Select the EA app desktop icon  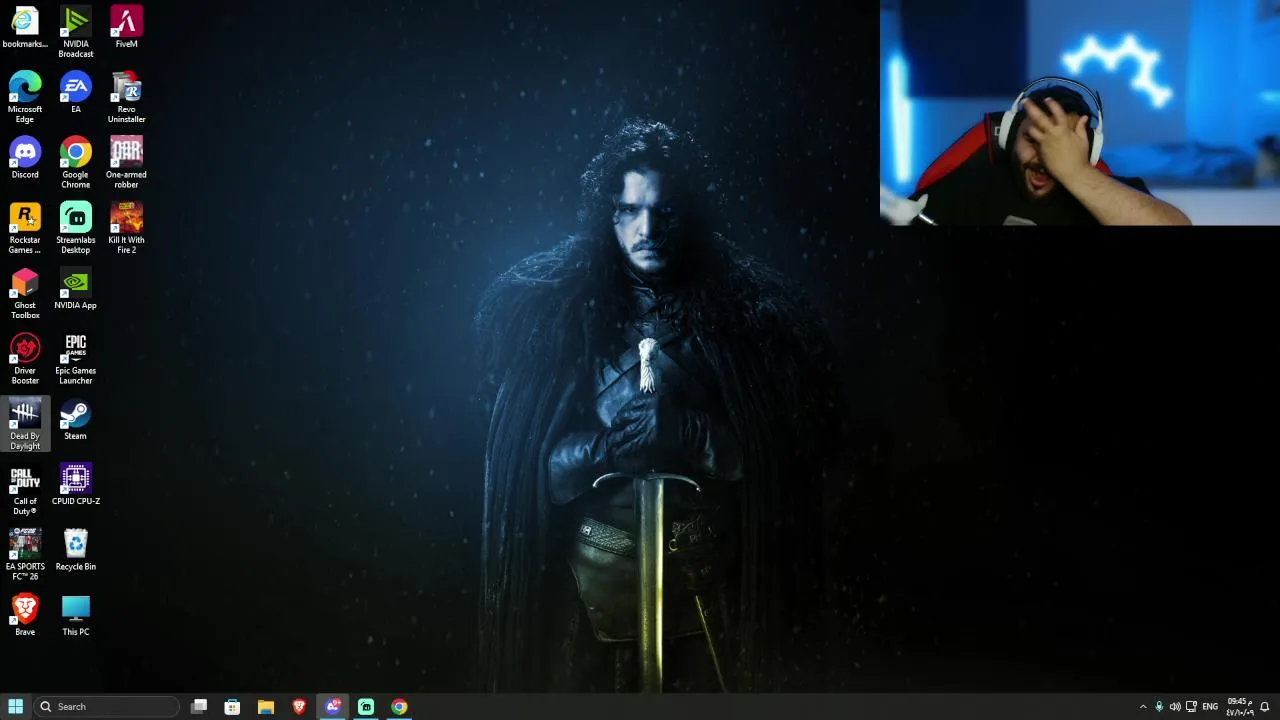click(x=75, y=93)
